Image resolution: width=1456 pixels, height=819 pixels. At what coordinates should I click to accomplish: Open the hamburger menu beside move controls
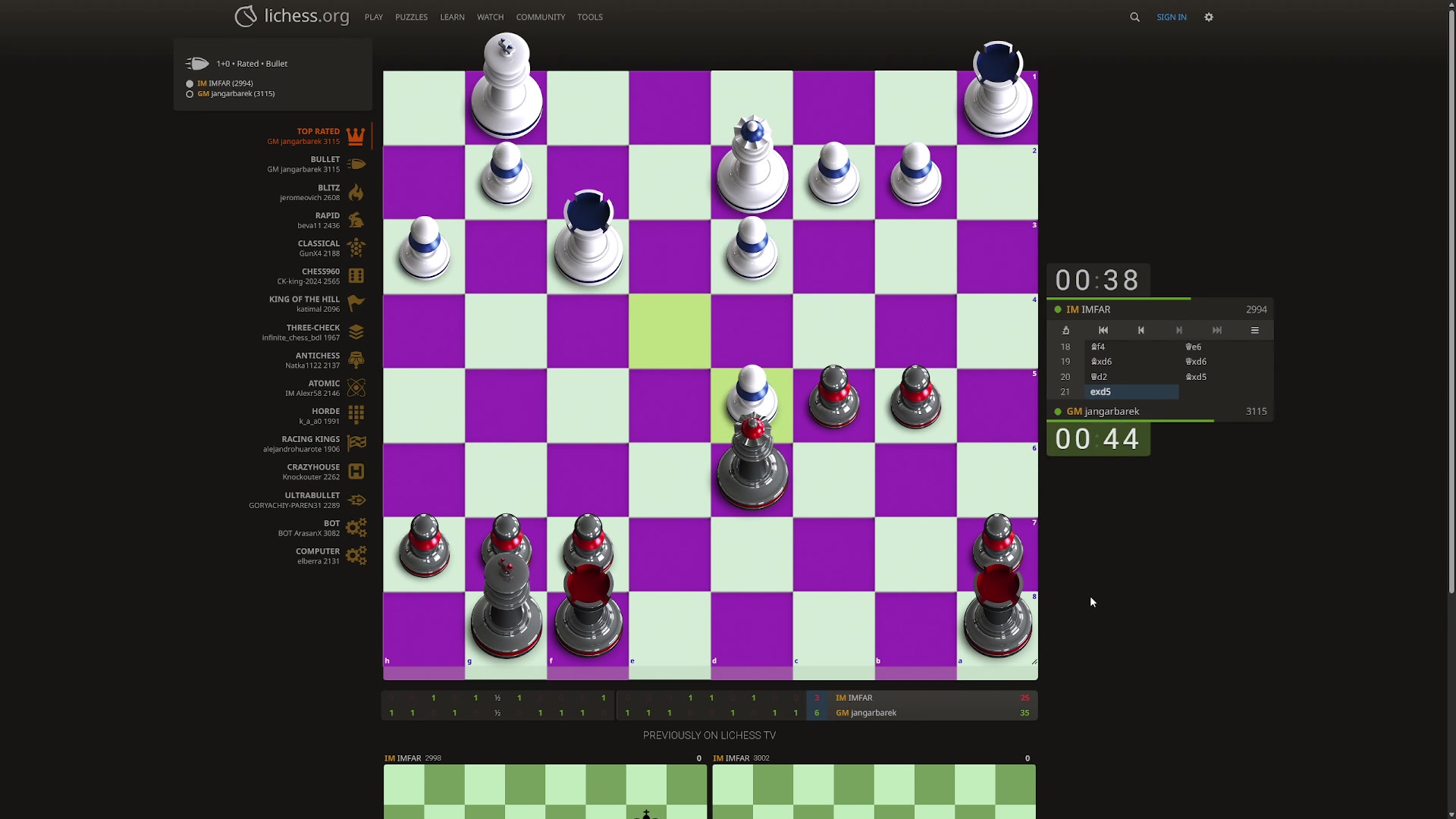tap(1255, 331)
